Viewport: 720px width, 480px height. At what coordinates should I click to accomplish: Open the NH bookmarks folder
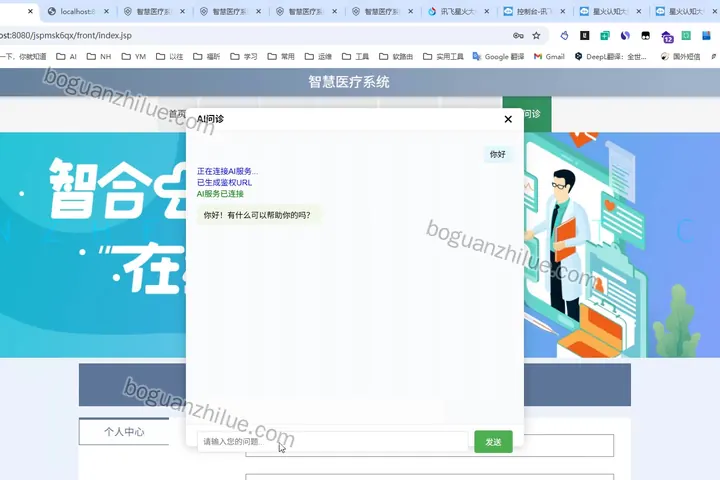(99, 56)
